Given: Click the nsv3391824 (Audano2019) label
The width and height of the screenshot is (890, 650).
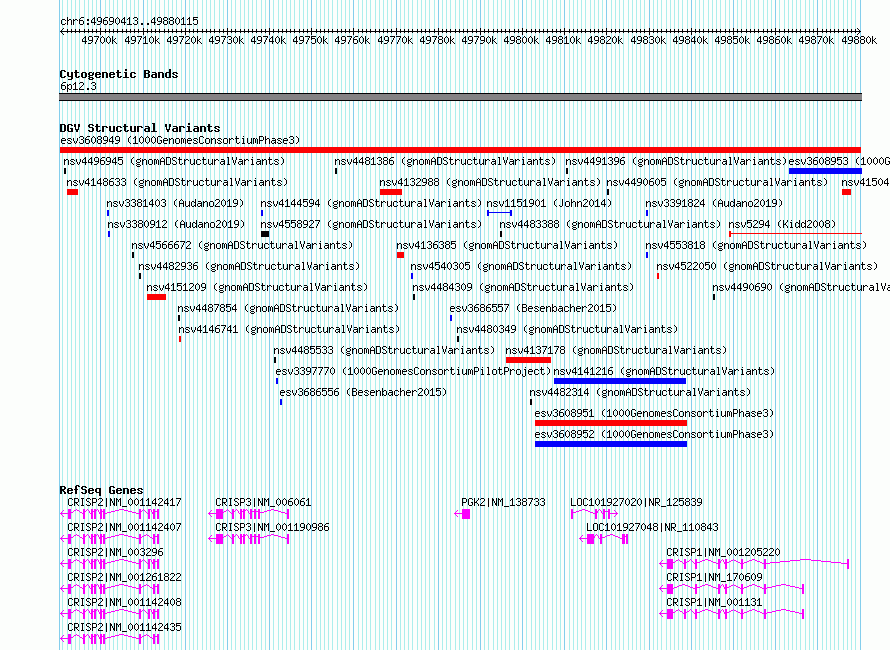Looking at the screenshot, I should [x=714, y=203].
